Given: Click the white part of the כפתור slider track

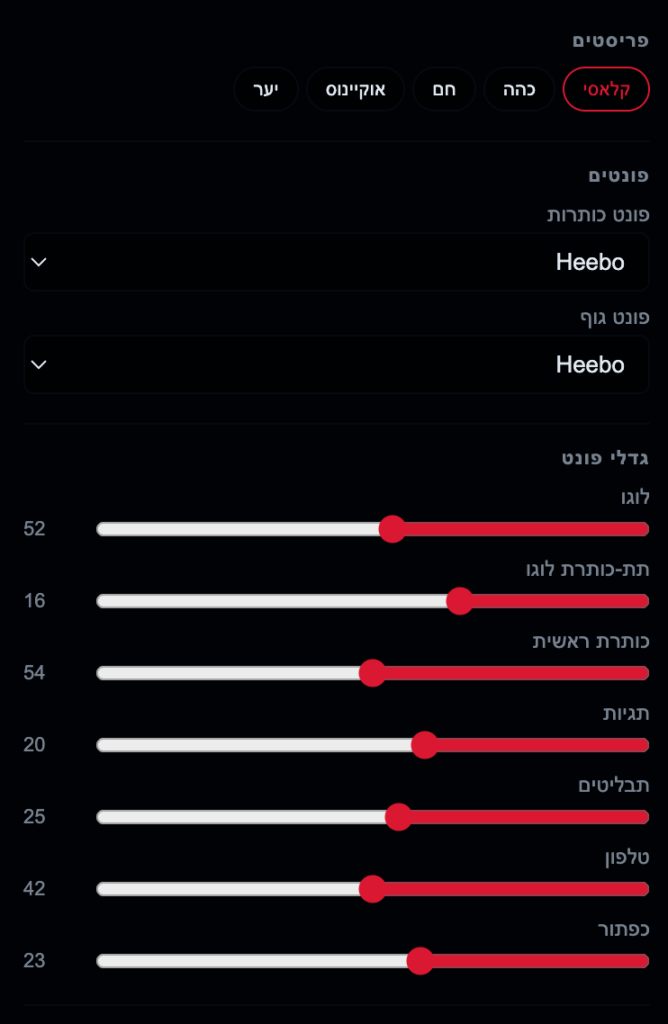Looking at the screenshot, I should 251,961.
